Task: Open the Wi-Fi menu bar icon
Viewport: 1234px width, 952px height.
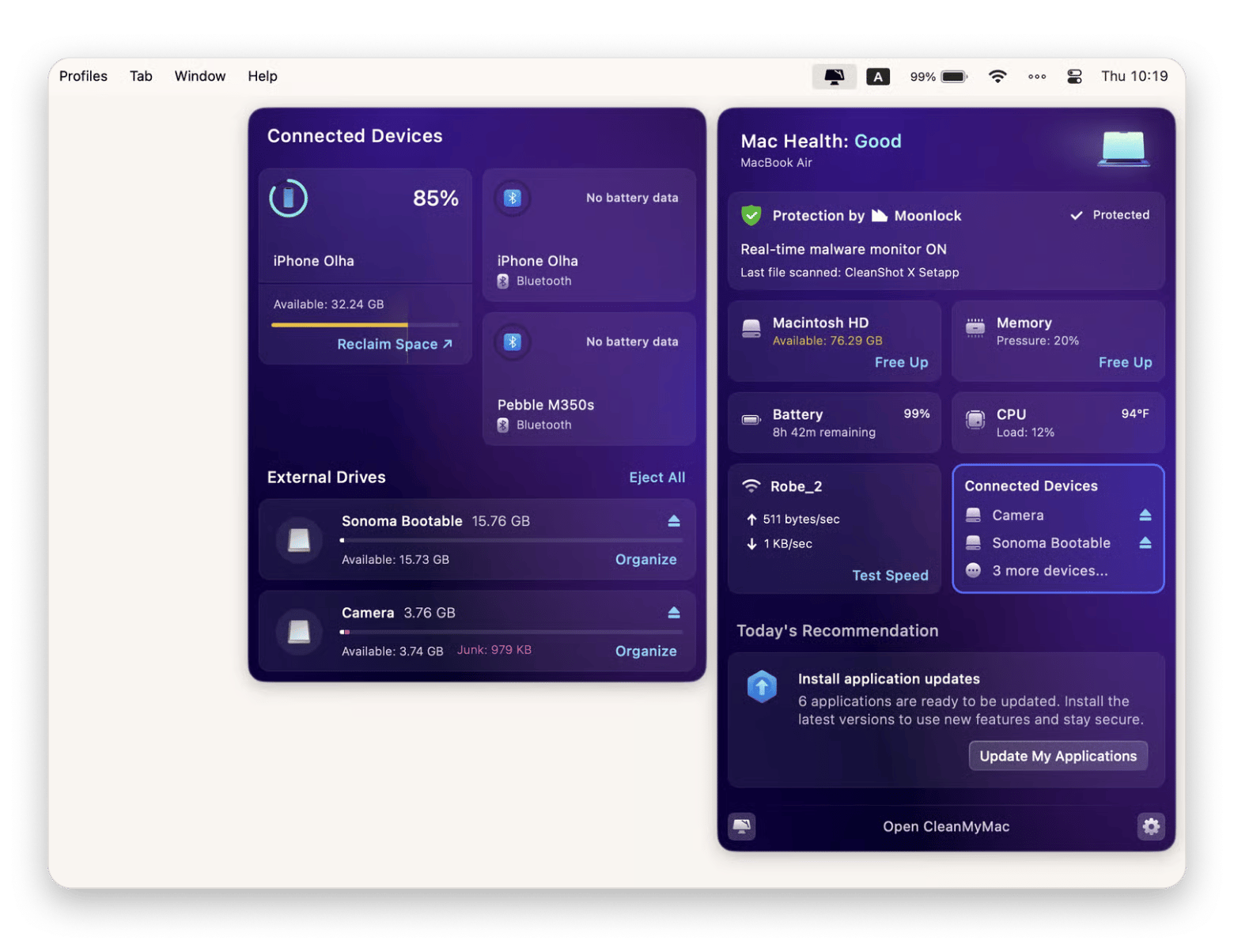Action: pos(997,77)
